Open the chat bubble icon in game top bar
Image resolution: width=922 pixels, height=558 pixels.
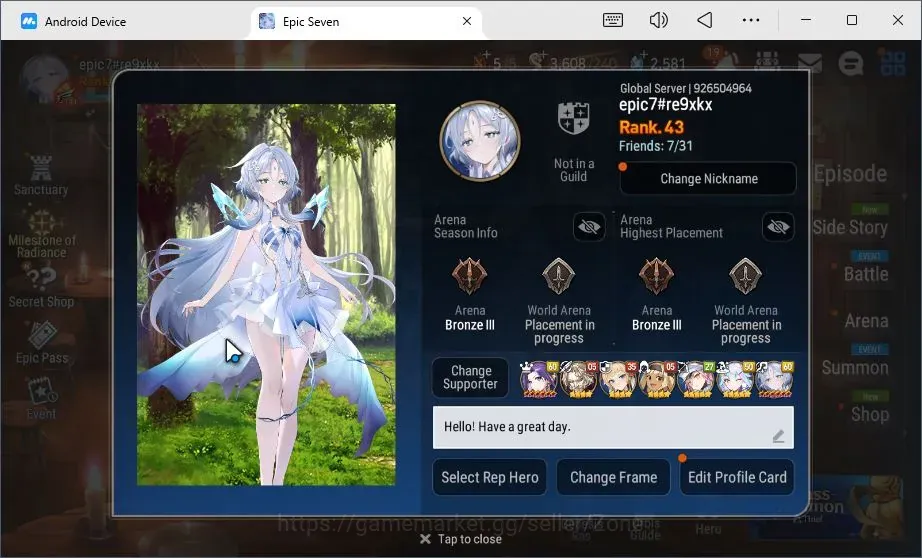point(850,62)
